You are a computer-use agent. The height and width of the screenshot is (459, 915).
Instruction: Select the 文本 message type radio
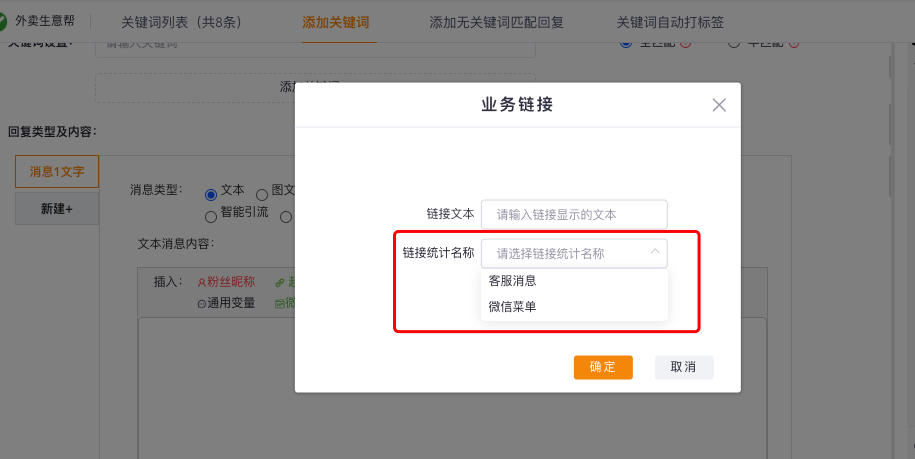(x=211, y=194)
